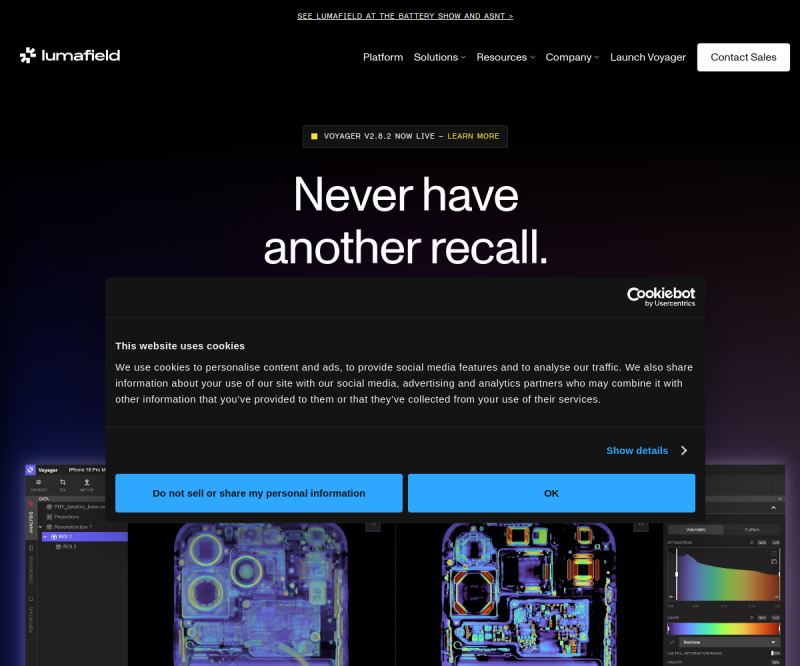Image resolution: width=800 pixels, height=666 pixels.
Task: Switch to the Volumetric tab
Action: pyautogui.click(x=696, y=530)
